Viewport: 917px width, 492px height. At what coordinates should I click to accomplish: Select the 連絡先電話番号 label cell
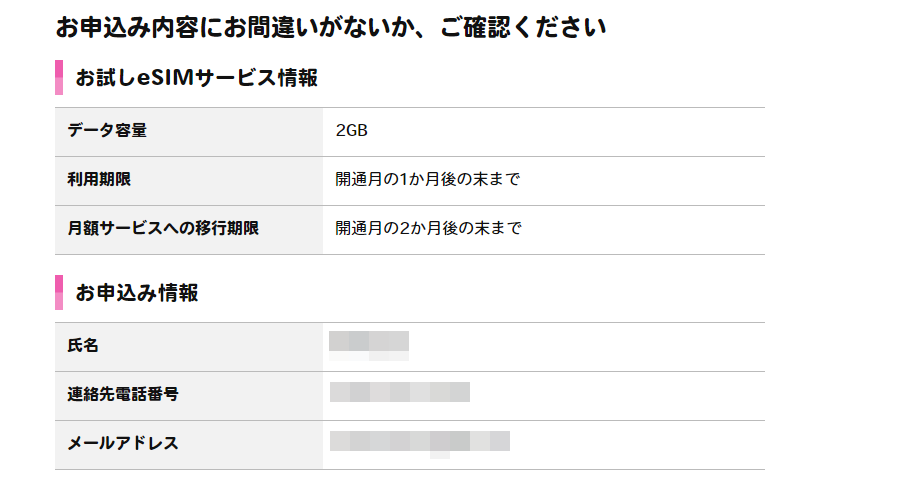[x=189, y=396]
